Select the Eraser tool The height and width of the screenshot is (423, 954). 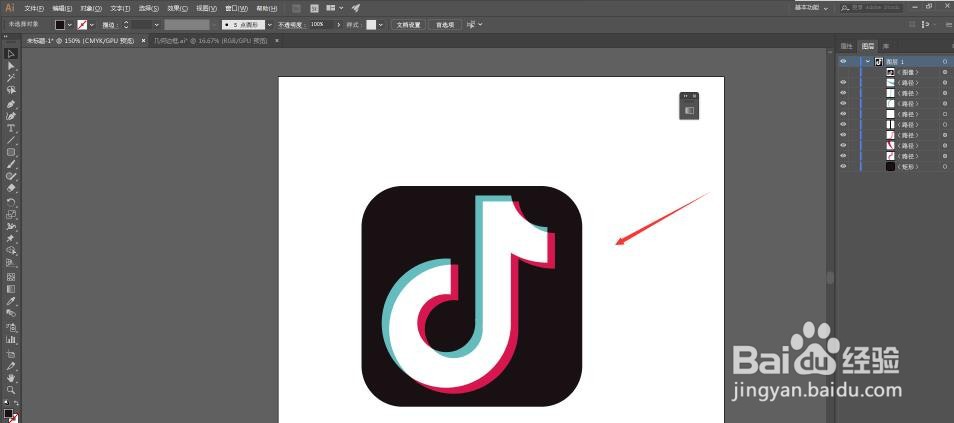[11, 189]
